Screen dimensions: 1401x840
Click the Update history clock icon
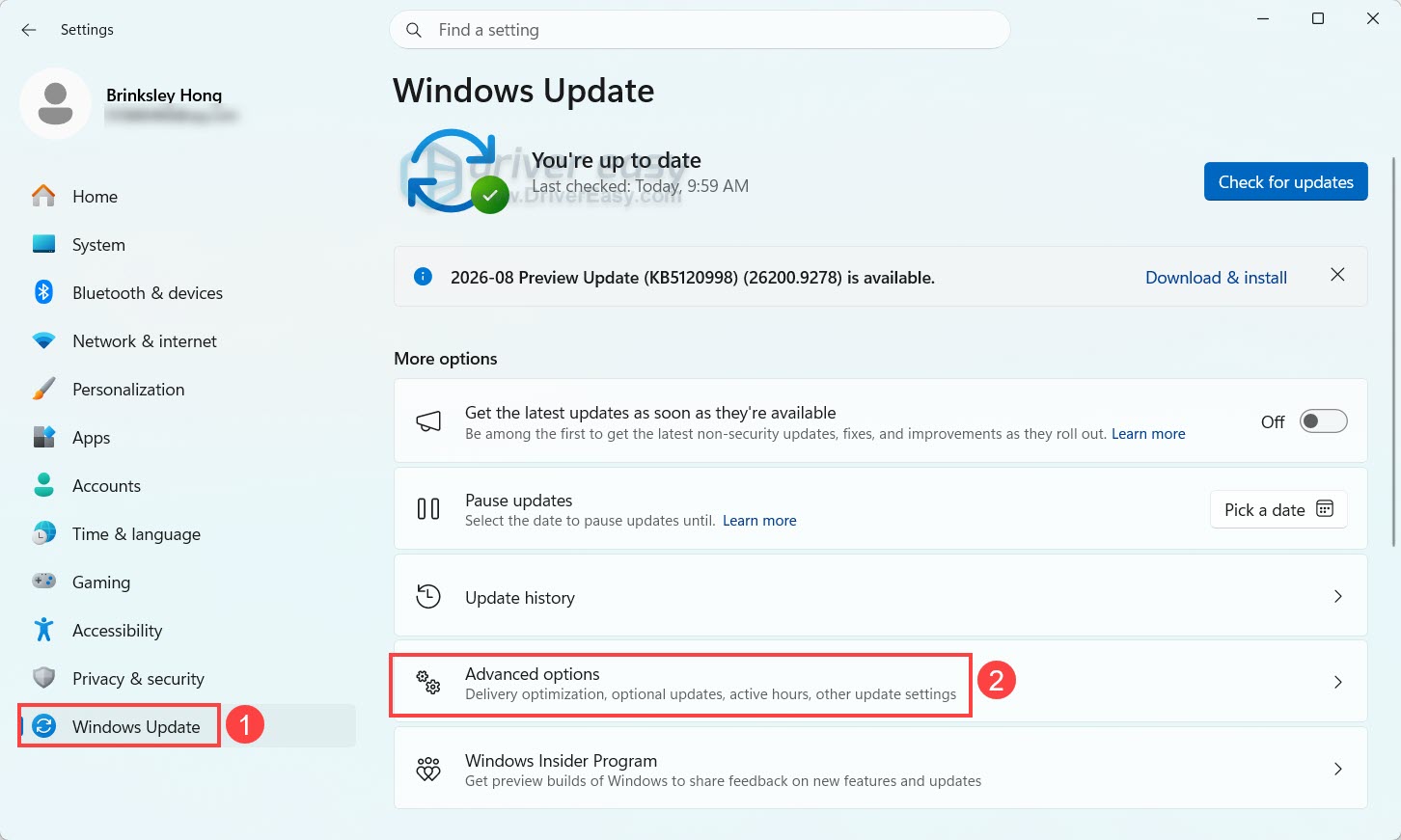pos(428,596)
